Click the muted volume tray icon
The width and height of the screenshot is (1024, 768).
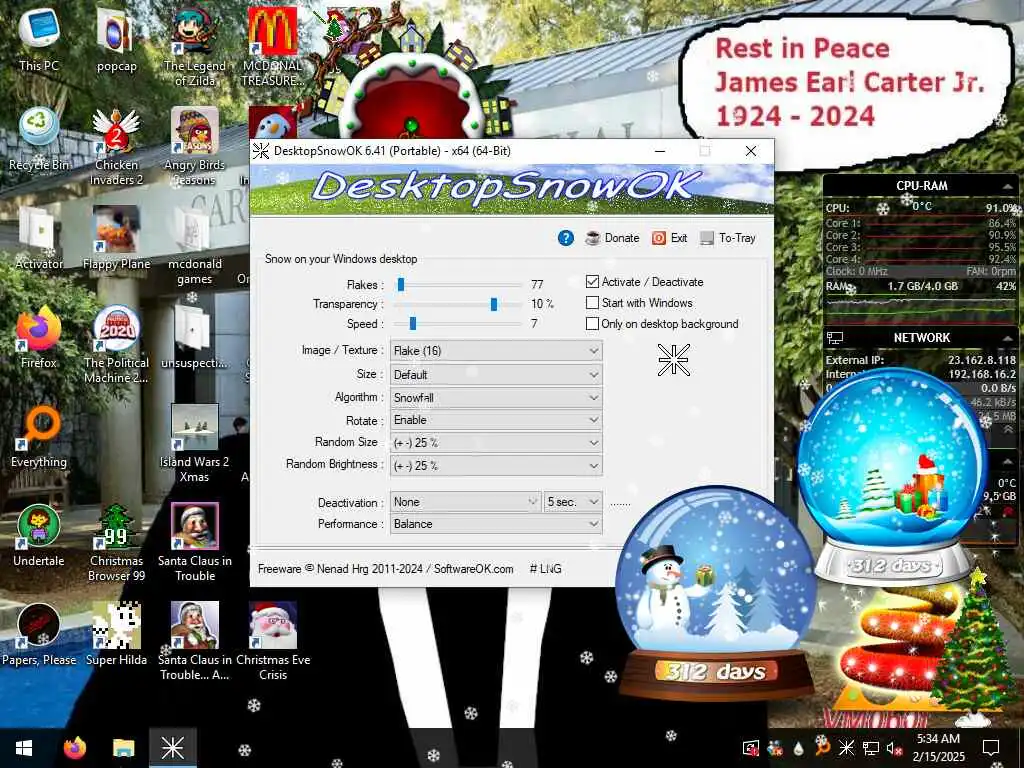[x=894, y=748]
